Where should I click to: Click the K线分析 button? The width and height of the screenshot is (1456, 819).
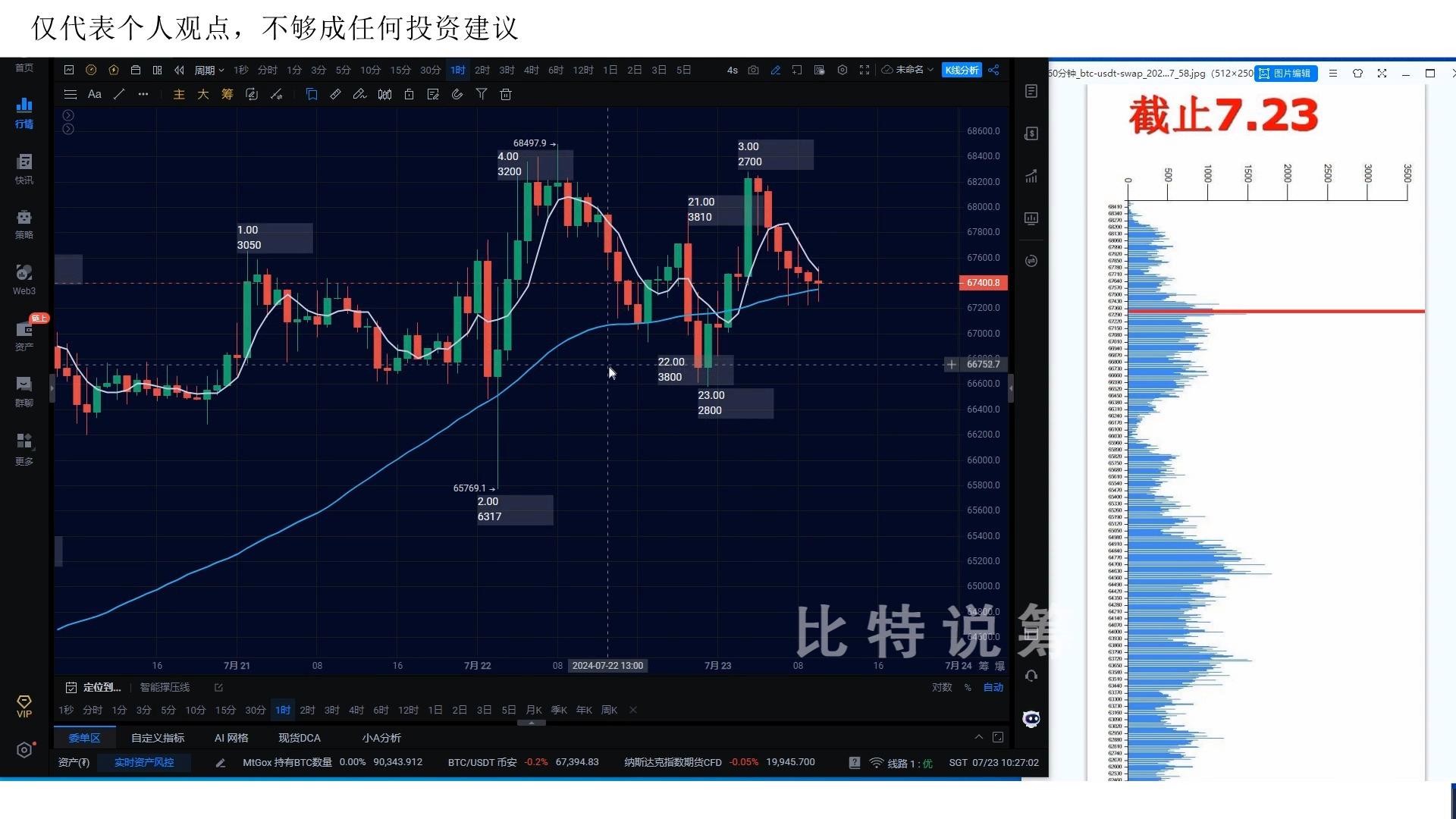[x=961, y=70]
